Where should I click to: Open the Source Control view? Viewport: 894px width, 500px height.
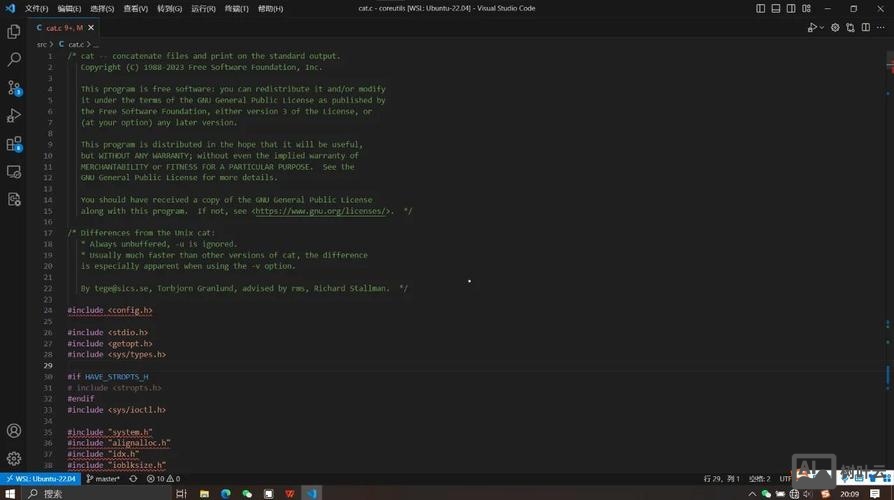(14, 88)
